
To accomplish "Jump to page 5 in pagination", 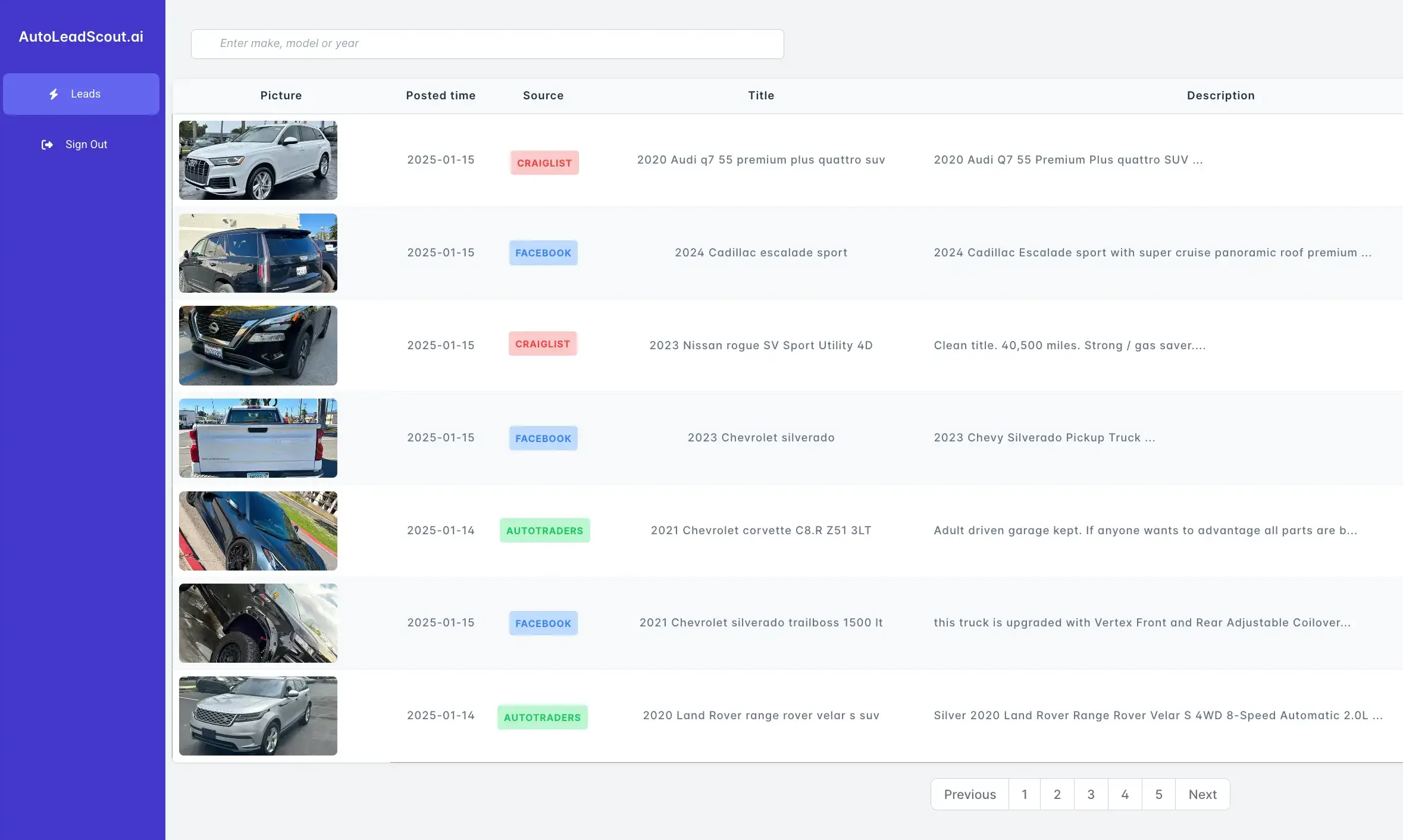I will (x=1158, y=794).
